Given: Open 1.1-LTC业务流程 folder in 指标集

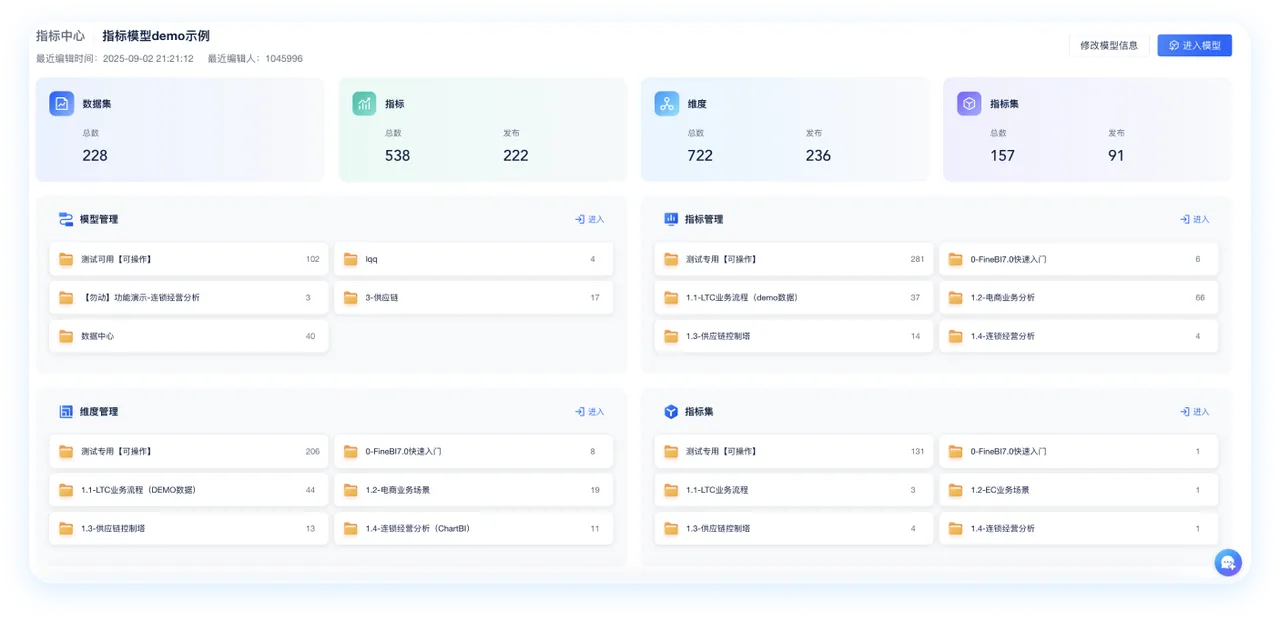Looking at the screenshot, I should pyautogui.click(x=794, y=490).
